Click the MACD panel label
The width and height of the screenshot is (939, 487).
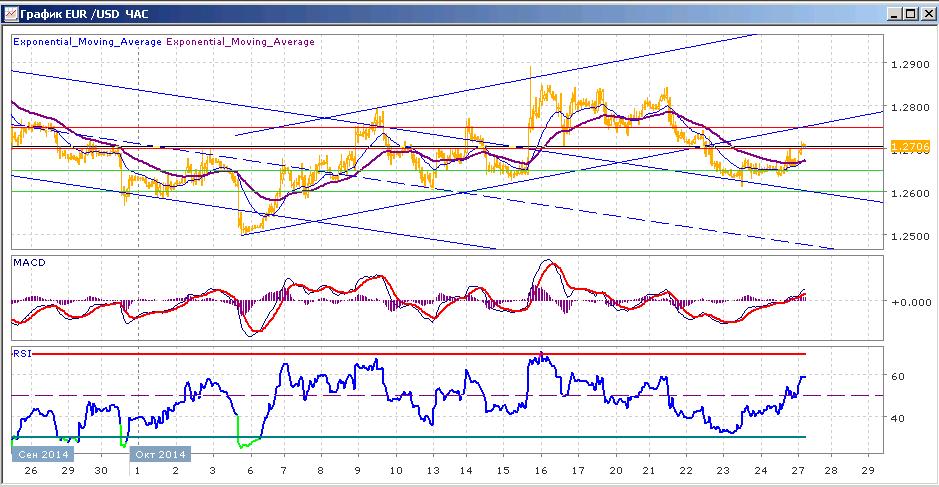29,263
